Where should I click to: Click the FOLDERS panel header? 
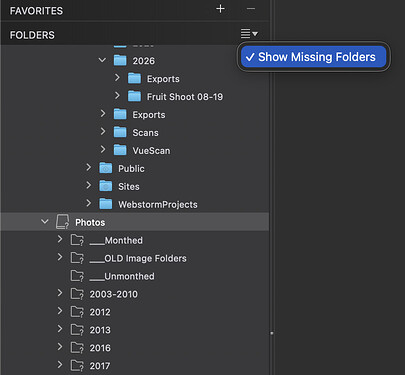click(32, 35)
